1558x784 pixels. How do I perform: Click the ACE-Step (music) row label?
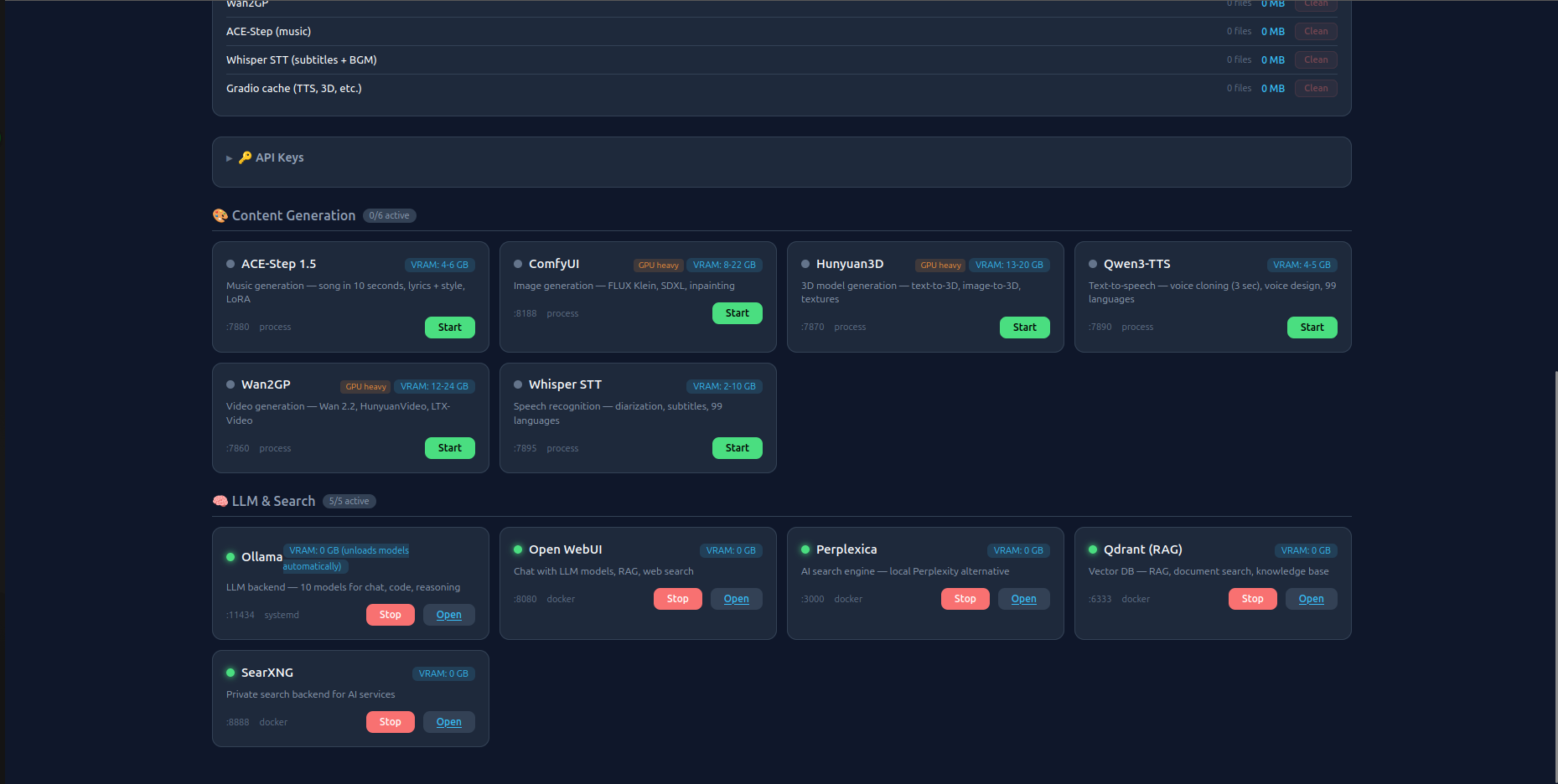coord(269,32)
